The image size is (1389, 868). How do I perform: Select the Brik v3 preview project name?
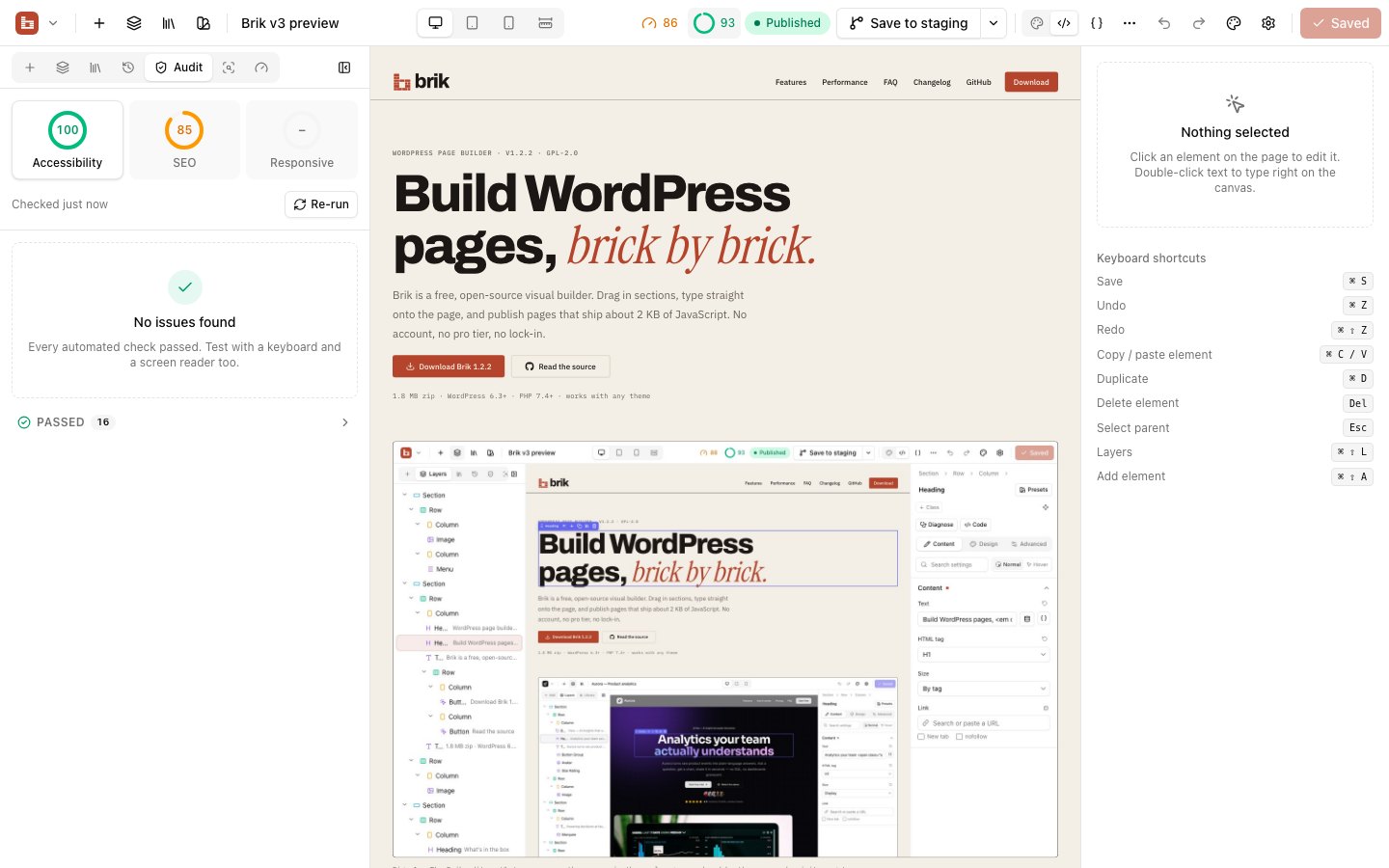[290, 23]
